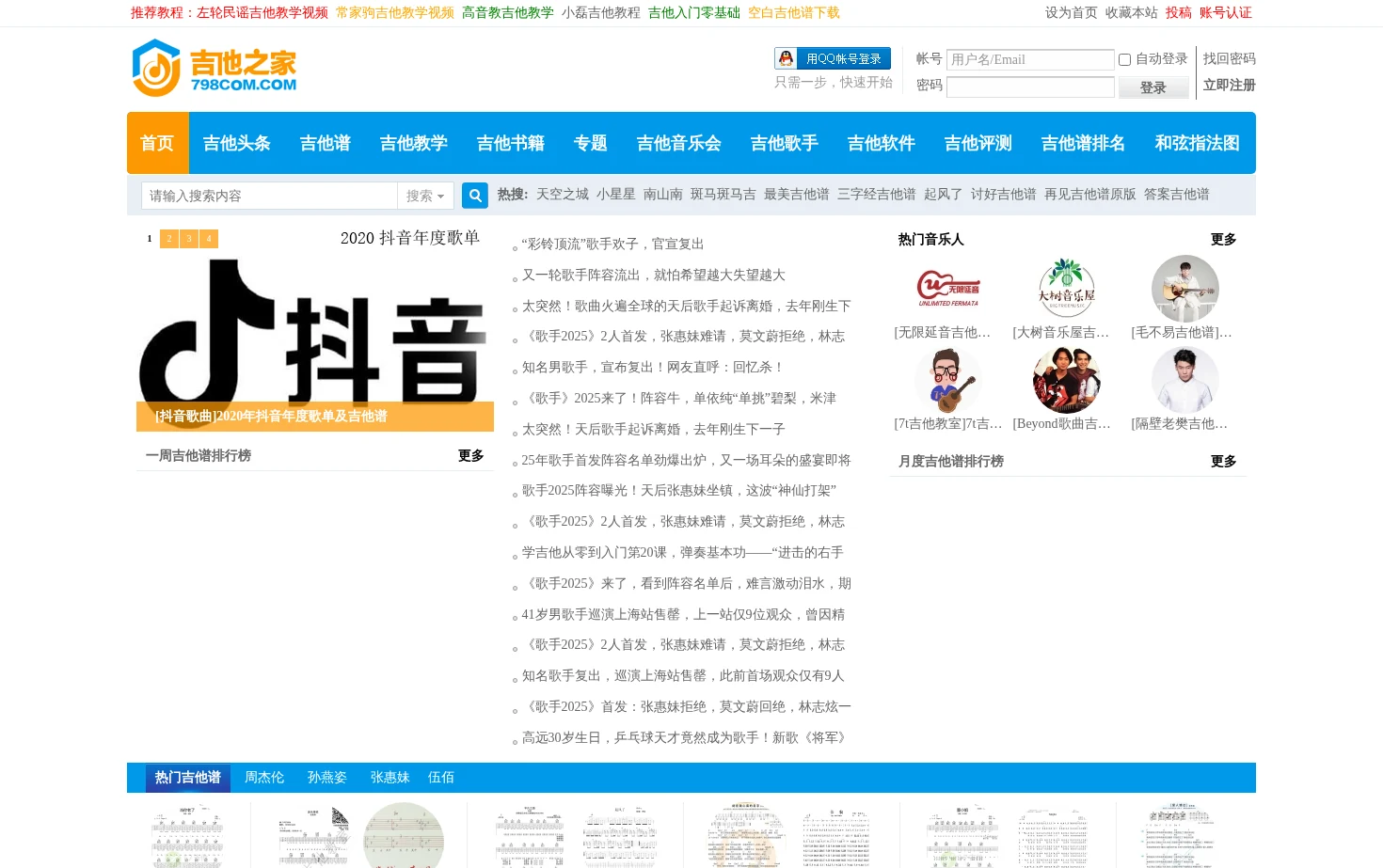
Task: Open 高音教吉他教学 link
Action: [508, 13]
